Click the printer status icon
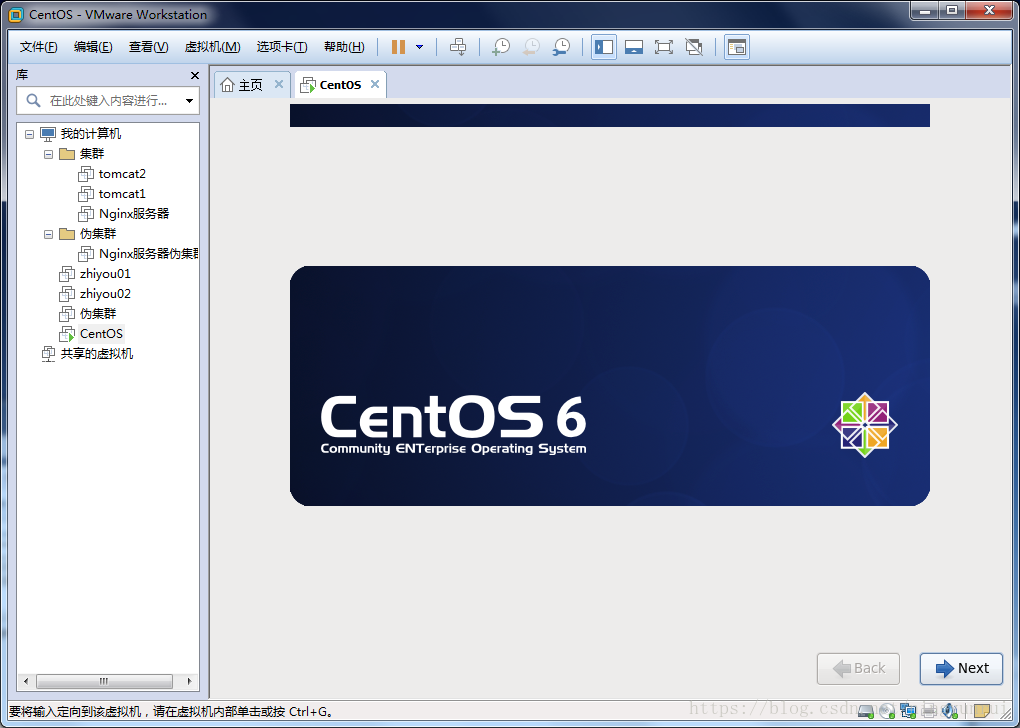Viewport: 1020px width, 728px height. coord(929,711)
